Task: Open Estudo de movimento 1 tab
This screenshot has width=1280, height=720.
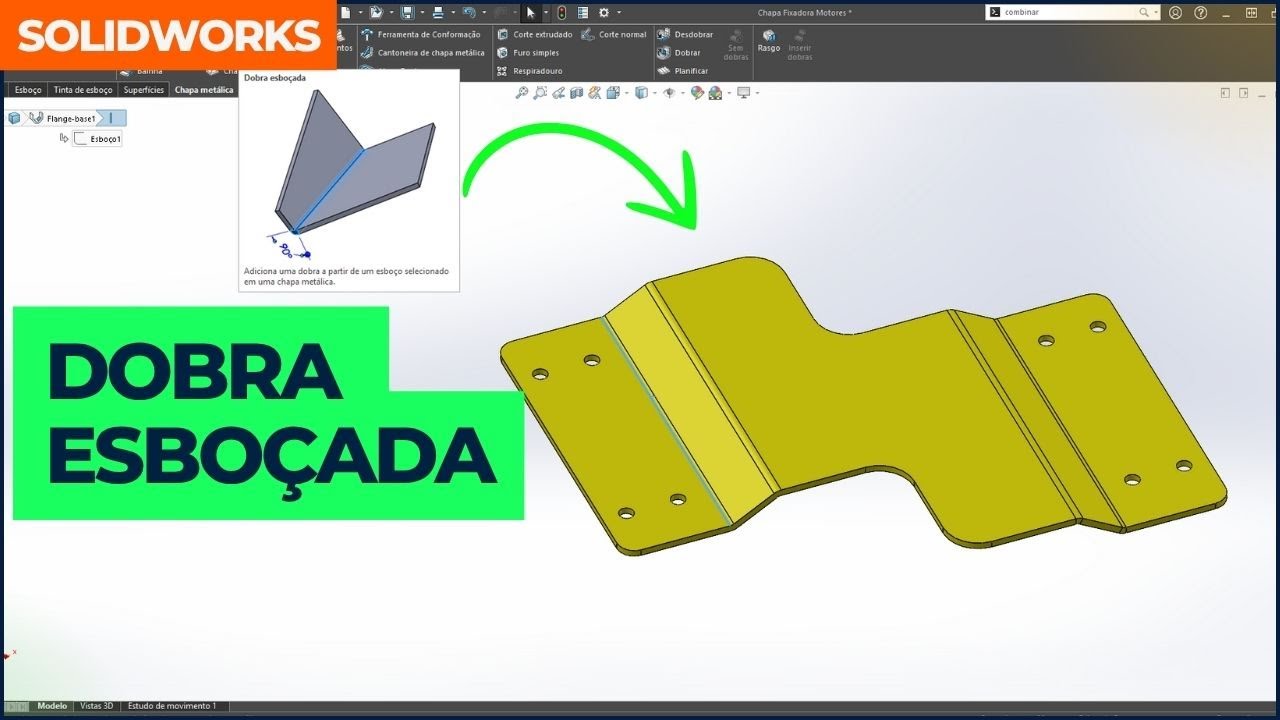Action: coord(172,706)
